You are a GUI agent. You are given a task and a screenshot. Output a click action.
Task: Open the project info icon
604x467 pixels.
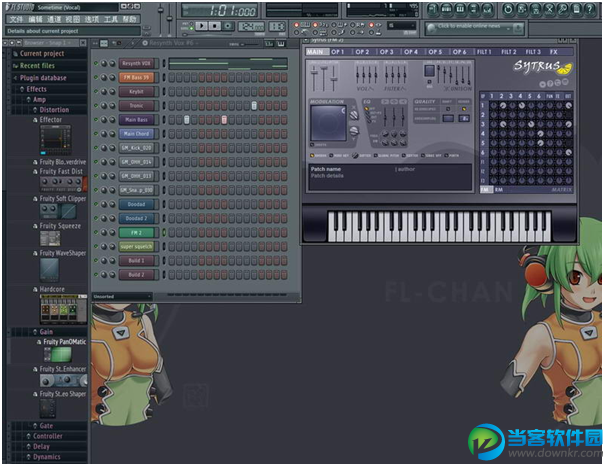click(576, 9)
